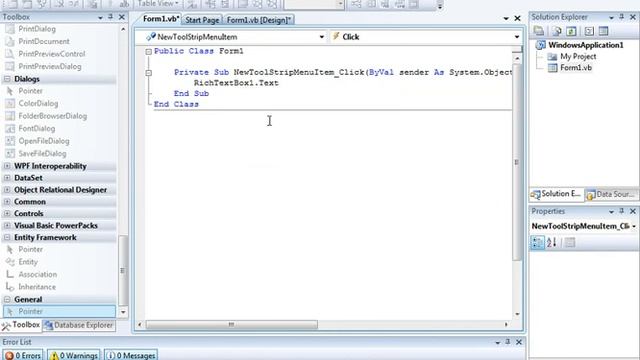Switch to Data Sources tab
Image resolution: width=640 pixels, height=360 pixels.
point(611,195)
